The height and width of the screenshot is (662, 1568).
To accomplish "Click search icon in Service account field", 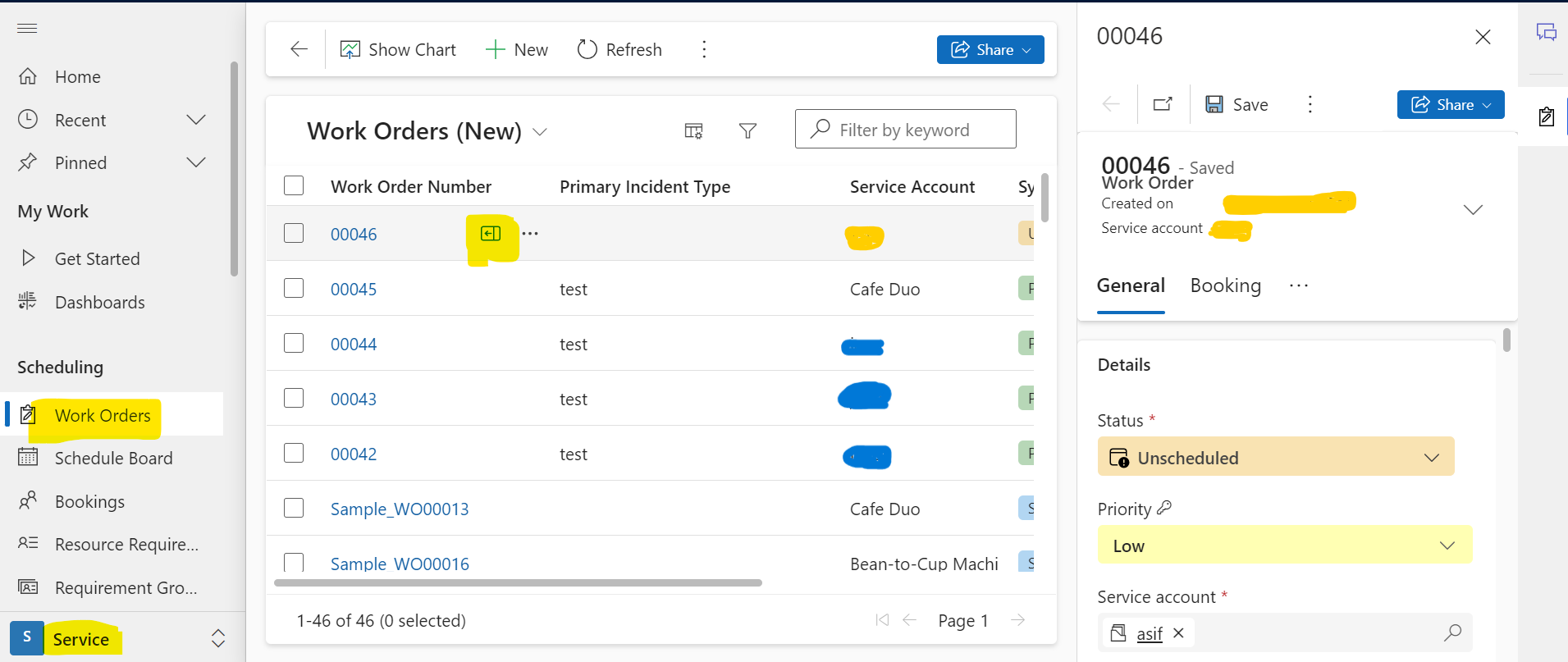I will (x=1452, y=632).
